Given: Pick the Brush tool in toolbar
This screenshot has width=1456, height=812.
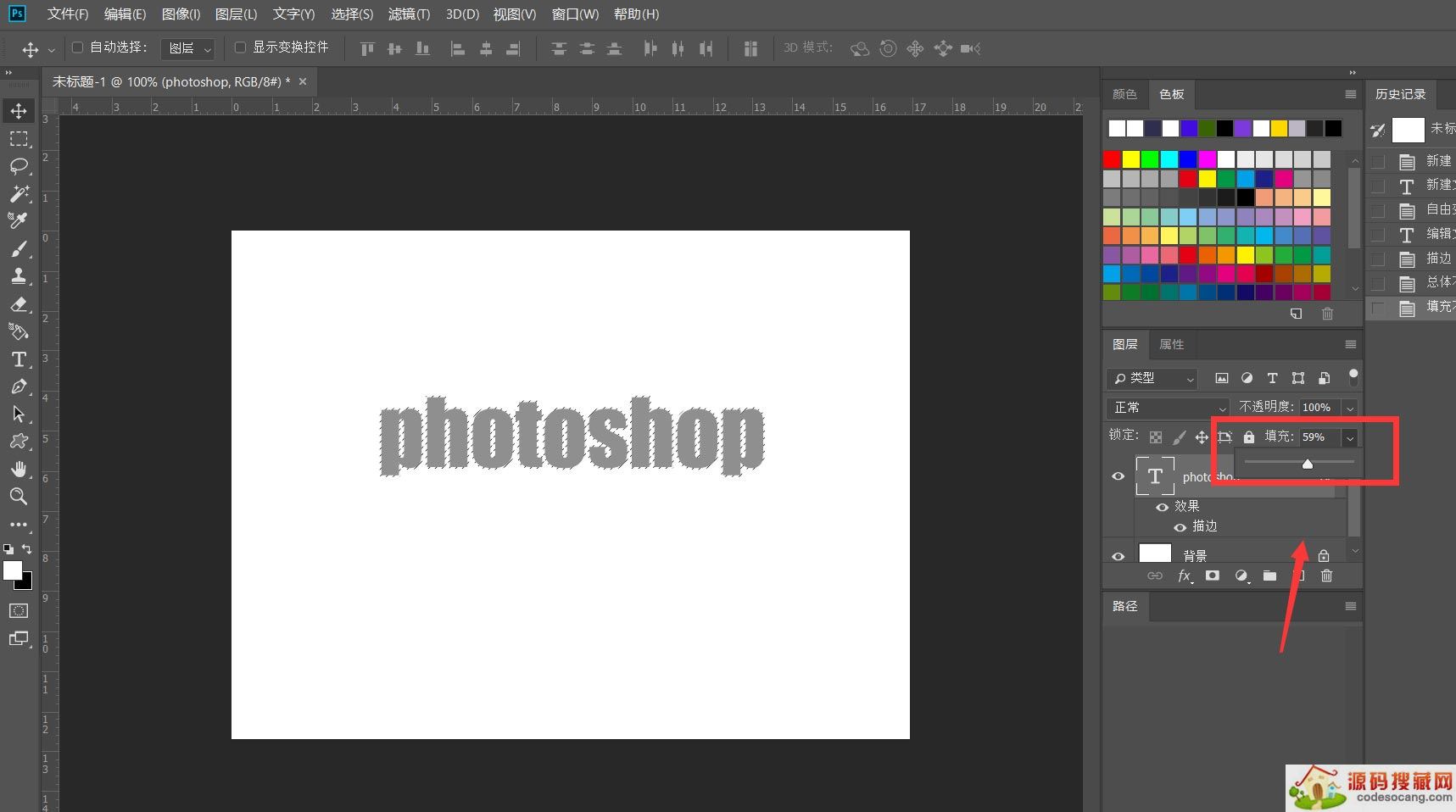Looking at the screenshot, I should 19,248.
